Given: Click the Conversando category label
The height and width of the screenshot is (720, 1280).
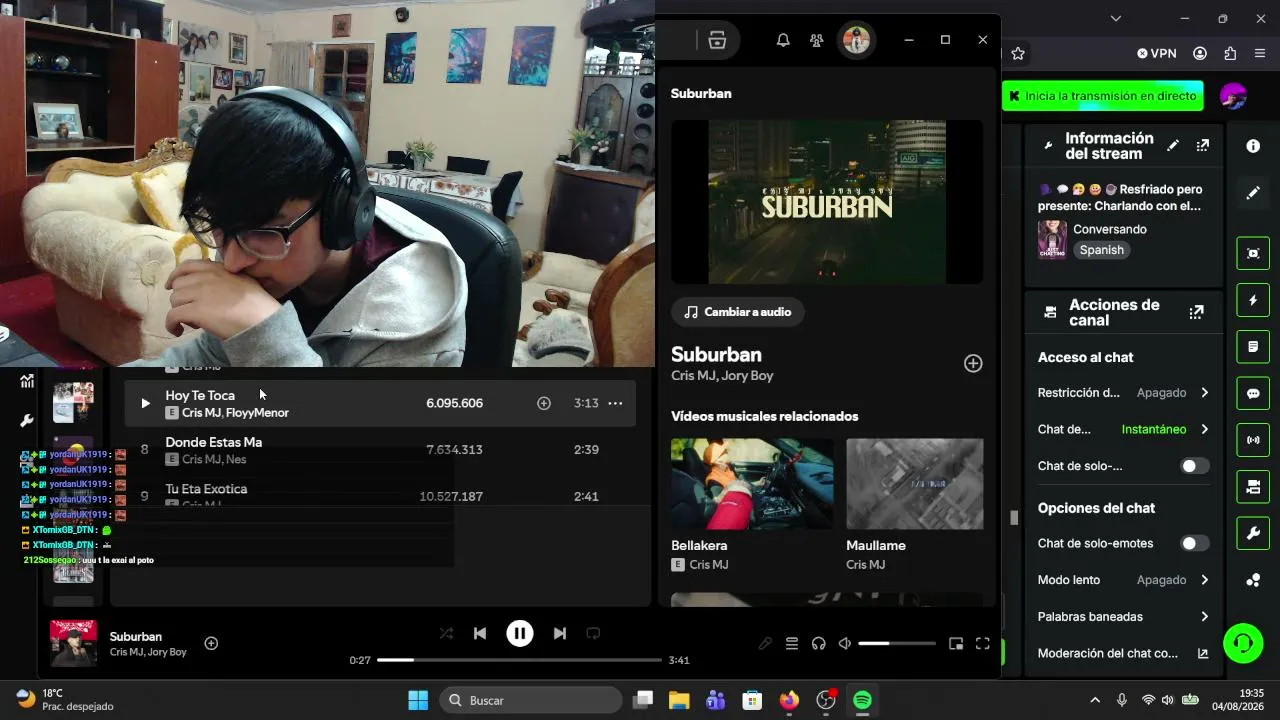Looking at the screenshot, I should coord(1110,229).
